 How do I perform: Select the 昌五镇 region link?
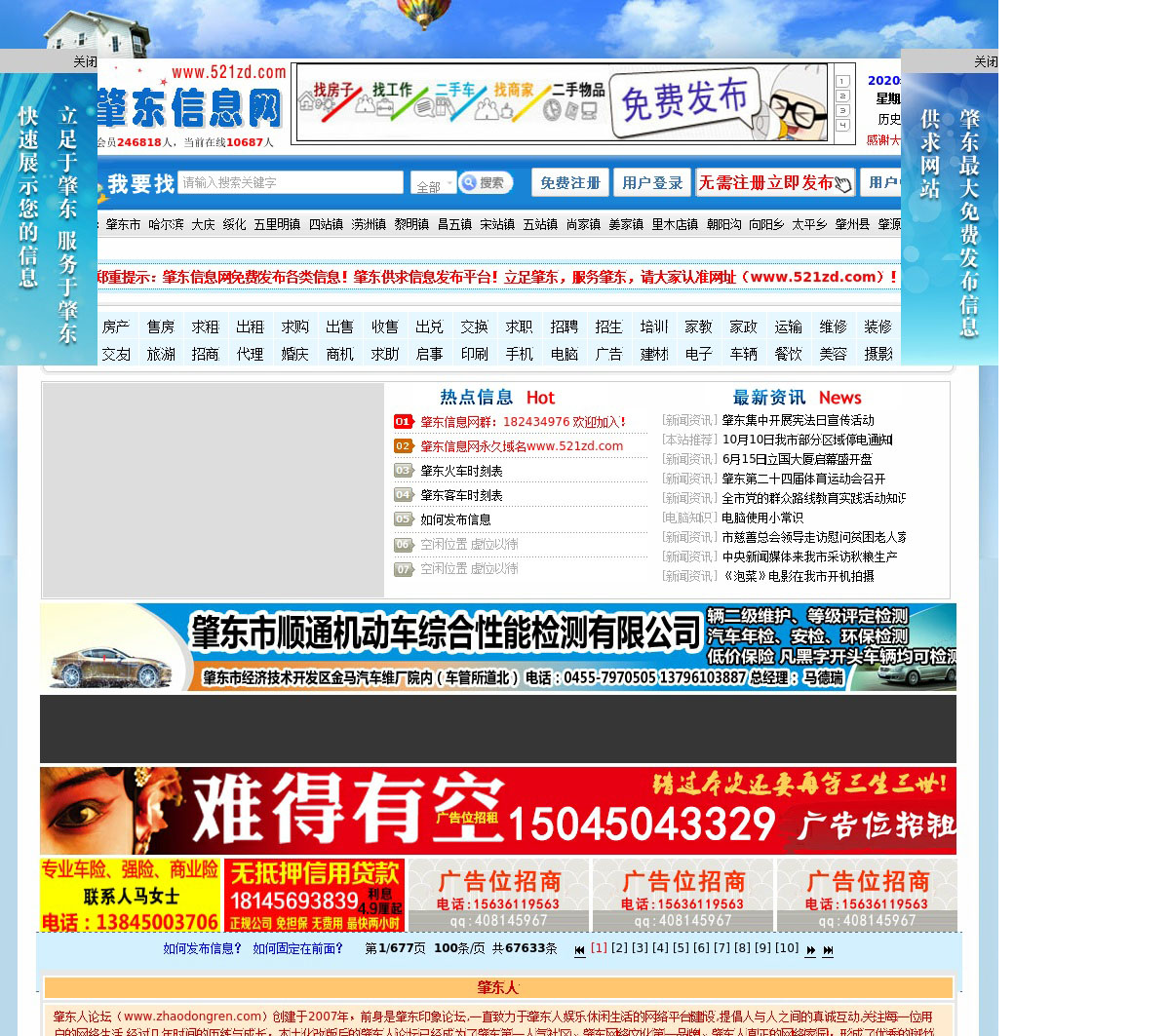click(x=454, y=224)
